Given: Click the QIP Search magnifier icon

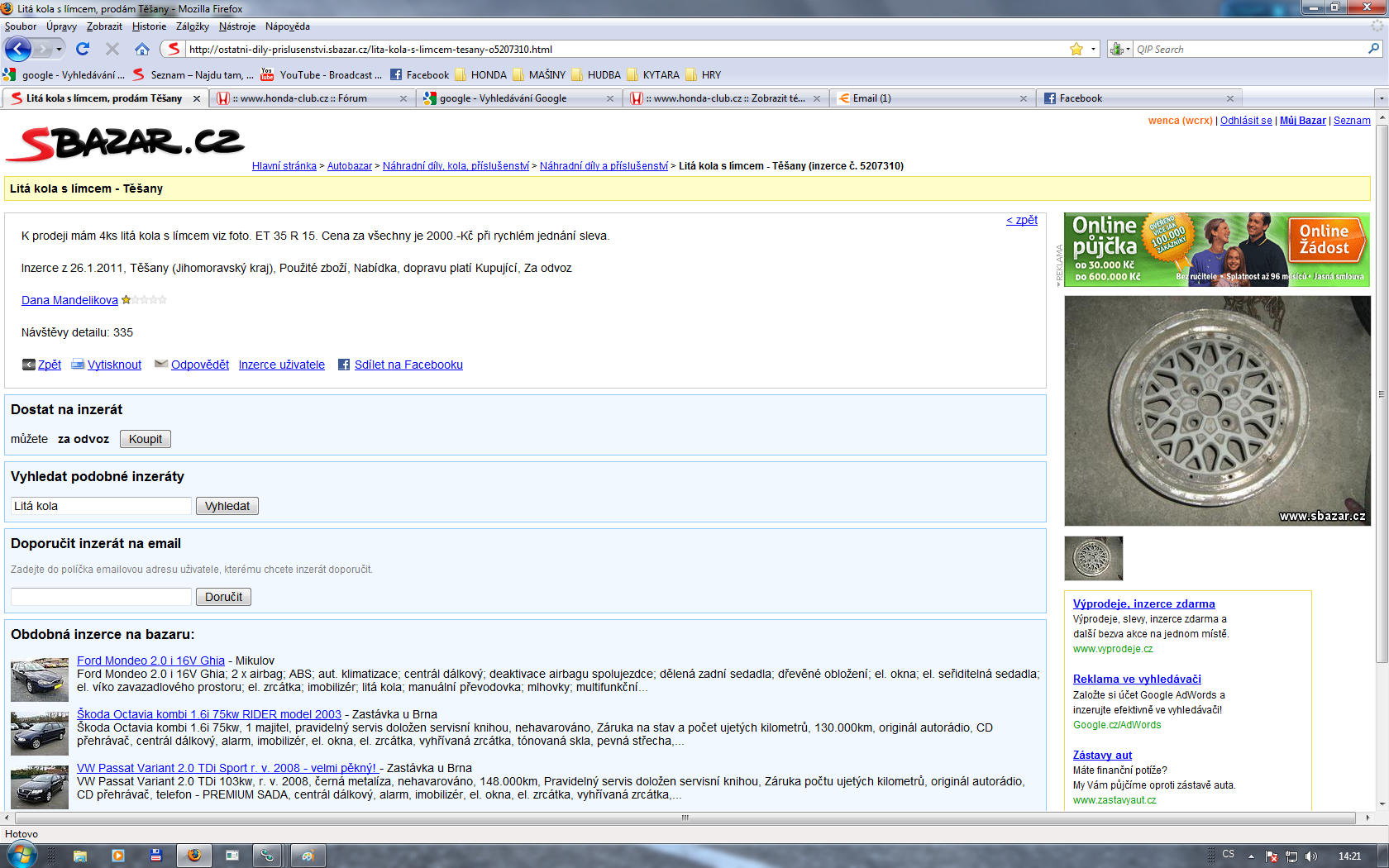Looking at the screenshot, I should 1373,49.
